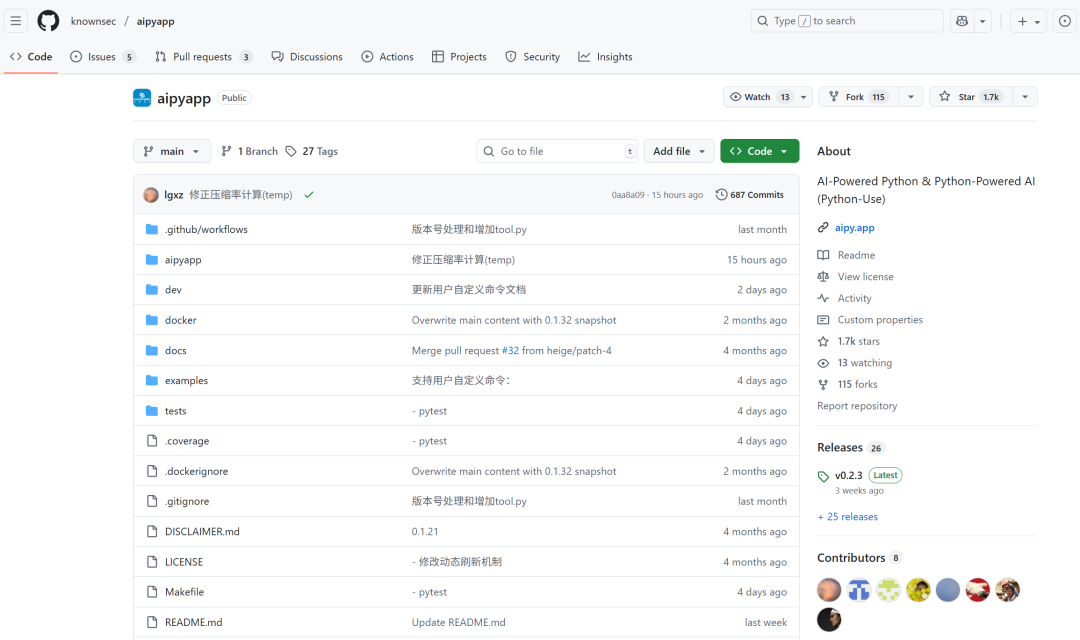The image size is (1080, 640).
Task: Focus the Go to file field
Action: 557,151
